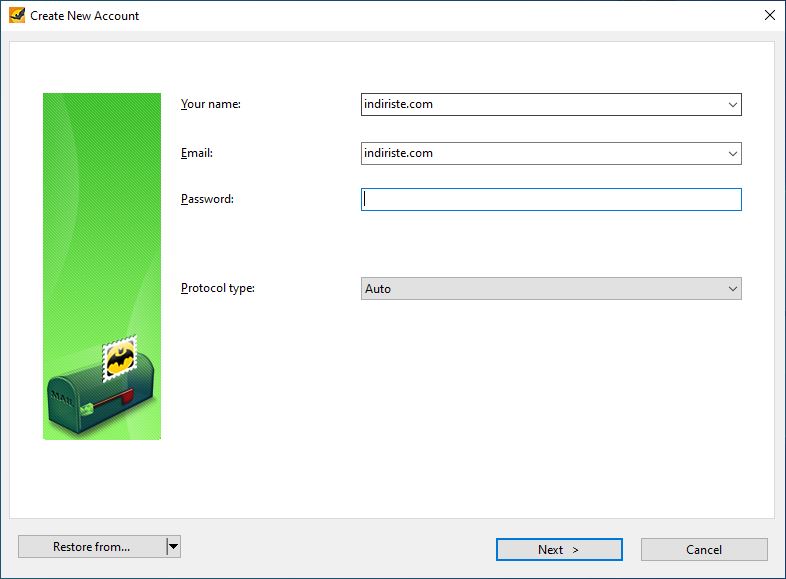Open the Protocol type dropdown arrow
This screenshot has width=786, height=579.
click(732, 289)
